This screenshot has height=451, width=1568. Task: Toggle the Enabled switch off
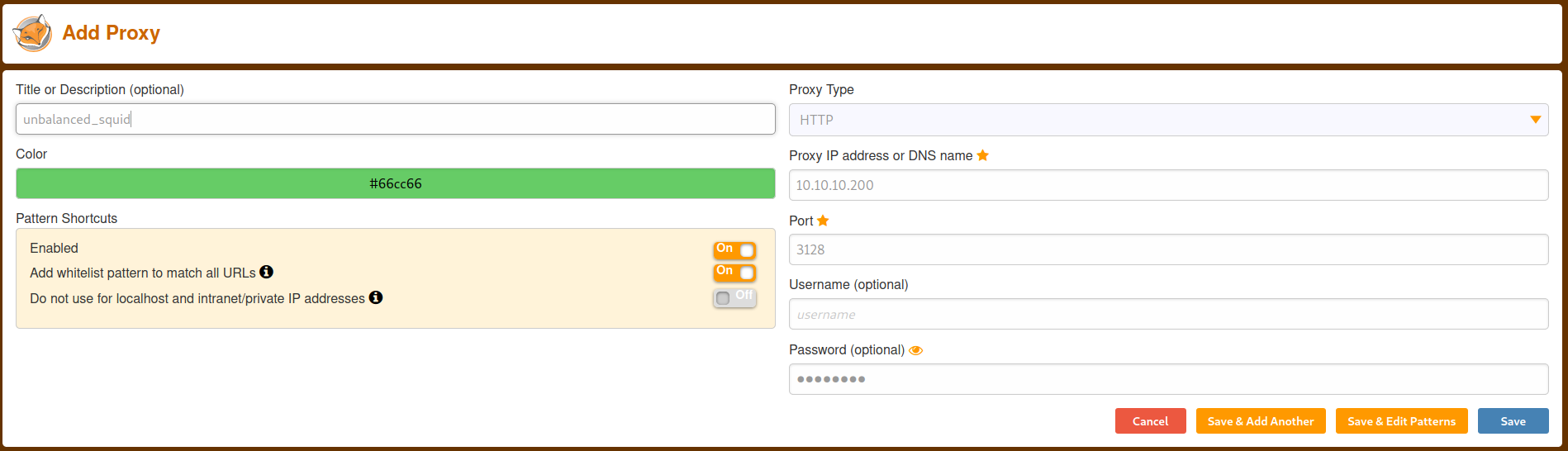pos(734,249)
